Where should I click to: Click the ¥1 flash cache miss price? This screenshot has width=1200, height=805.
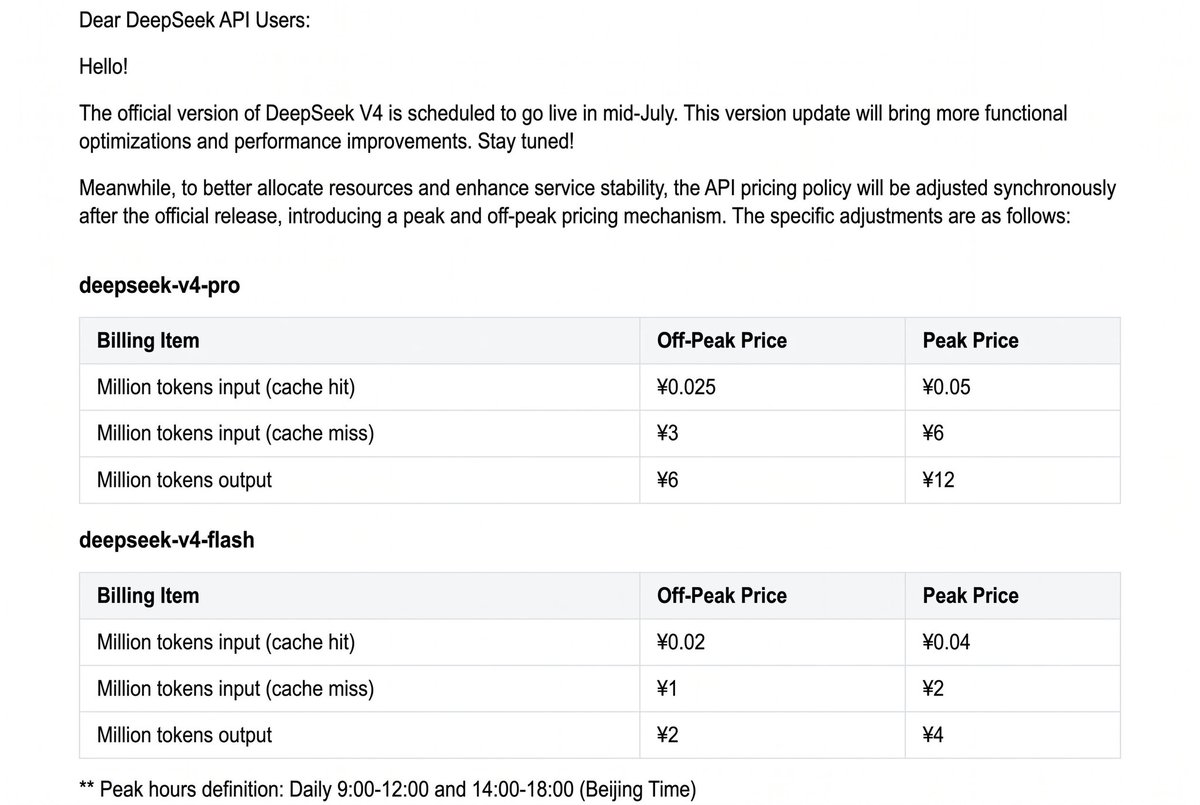pos(668,689)
